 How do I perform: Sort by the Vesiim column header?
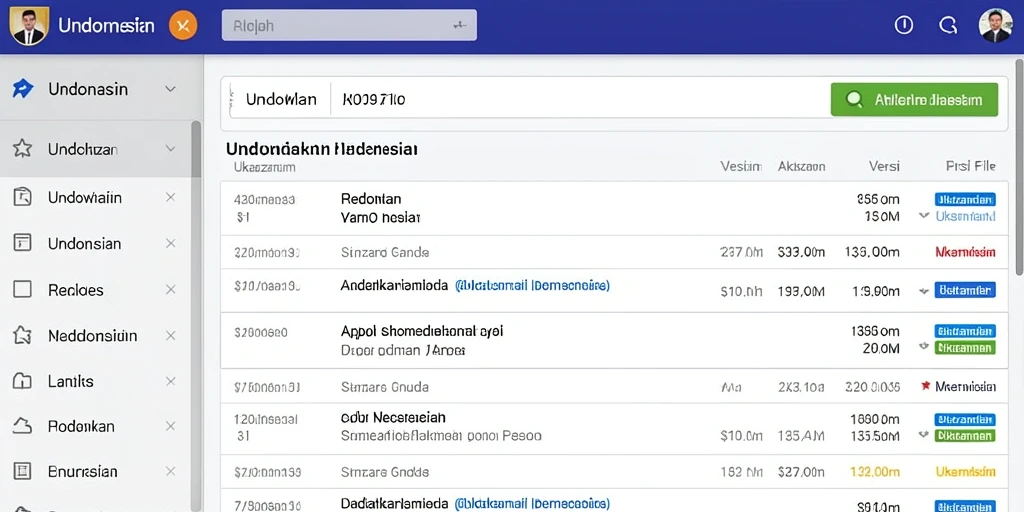pyautogui.click(x=741, y=167)
